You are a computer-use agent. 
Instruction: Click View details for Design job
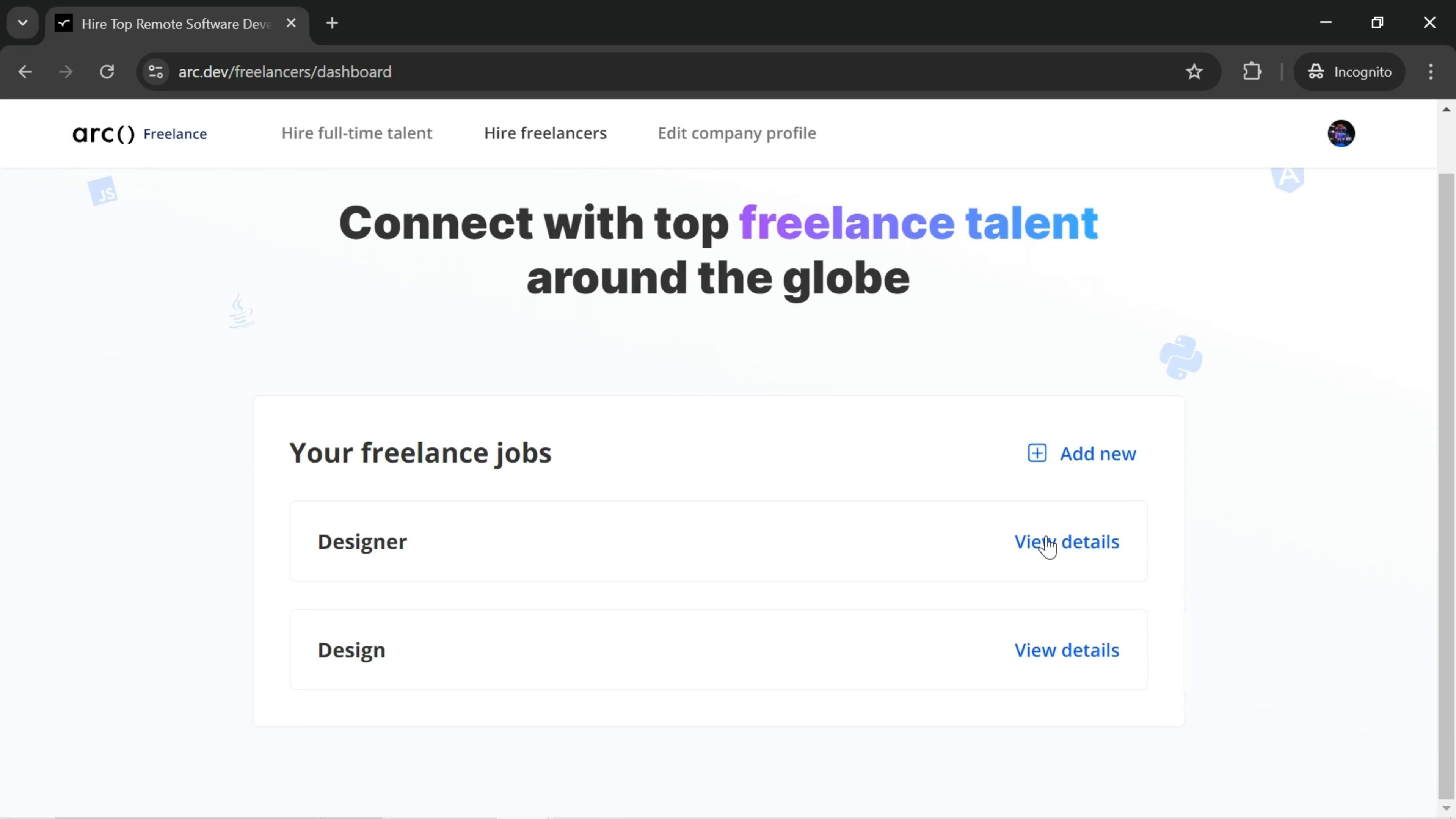[1067, 650]
